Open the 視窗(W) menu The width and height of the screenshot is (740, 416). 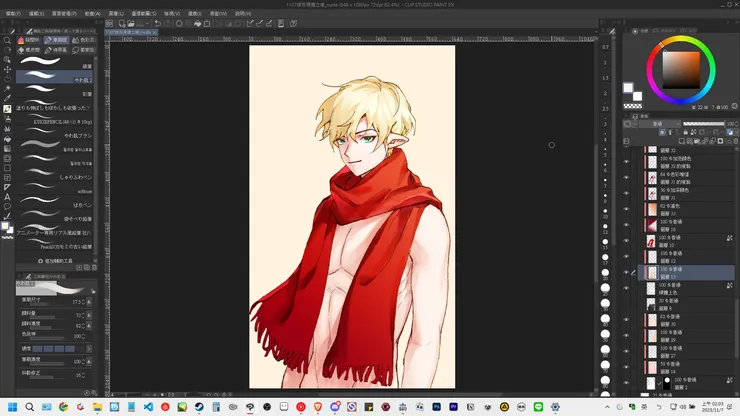(218, 14)
